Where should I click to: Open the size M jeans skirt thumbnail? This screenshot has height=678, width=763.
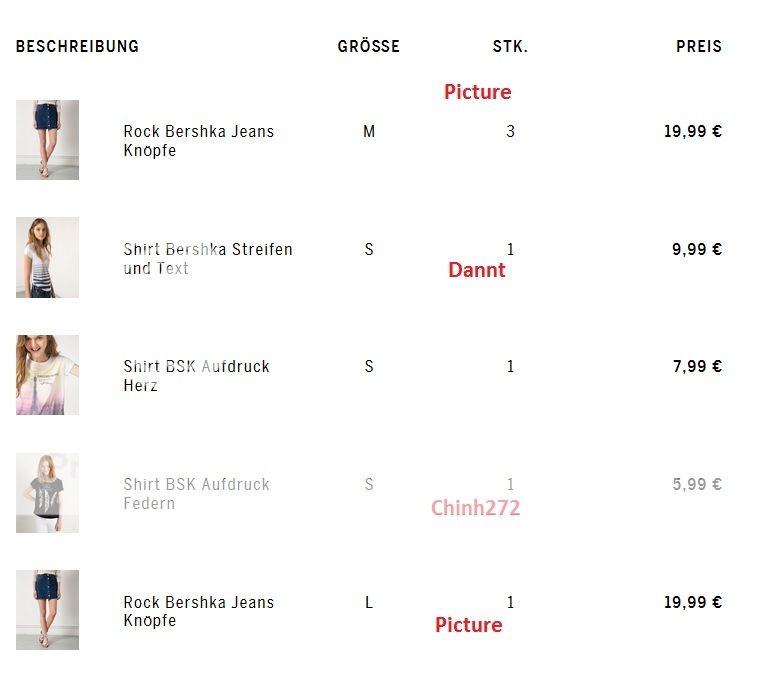click(47, 140)
